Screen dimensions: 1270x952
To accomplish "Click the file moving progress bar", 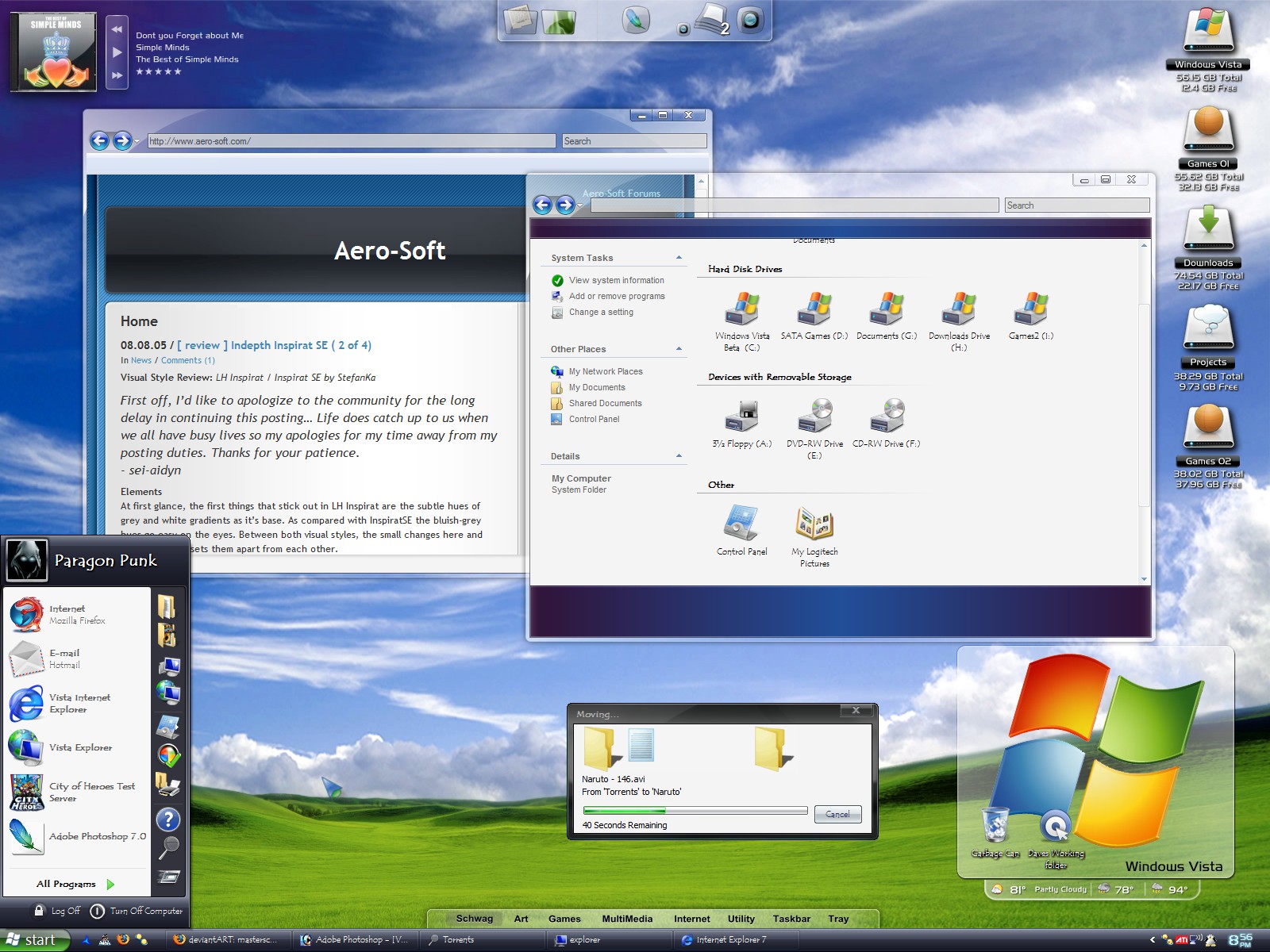I will pos(695,811).
